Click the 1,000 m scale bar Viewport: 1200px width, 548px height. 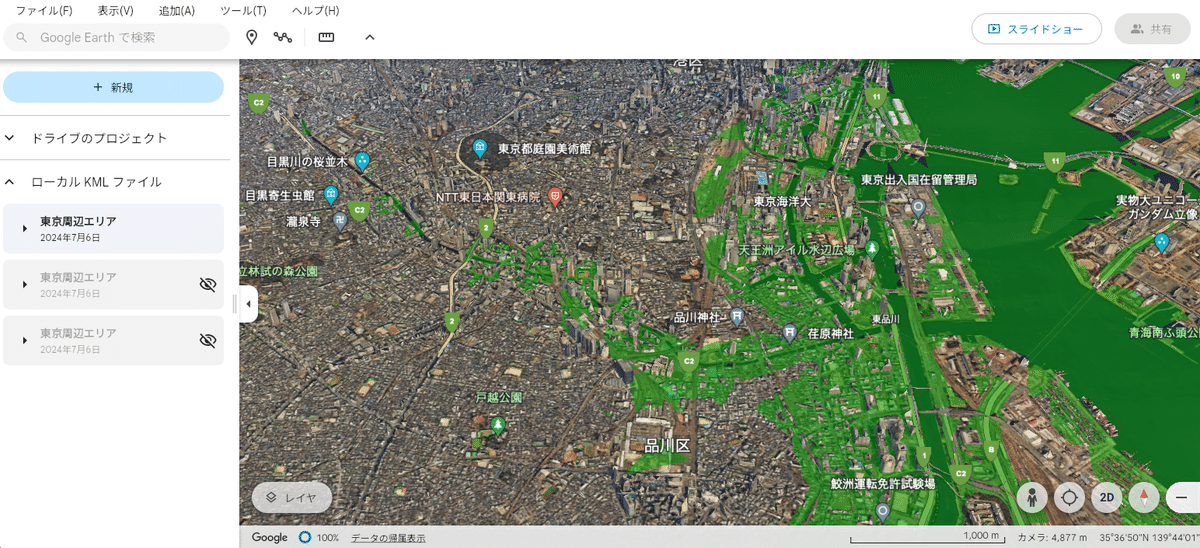pyautogui.click(x=926, y=537)
